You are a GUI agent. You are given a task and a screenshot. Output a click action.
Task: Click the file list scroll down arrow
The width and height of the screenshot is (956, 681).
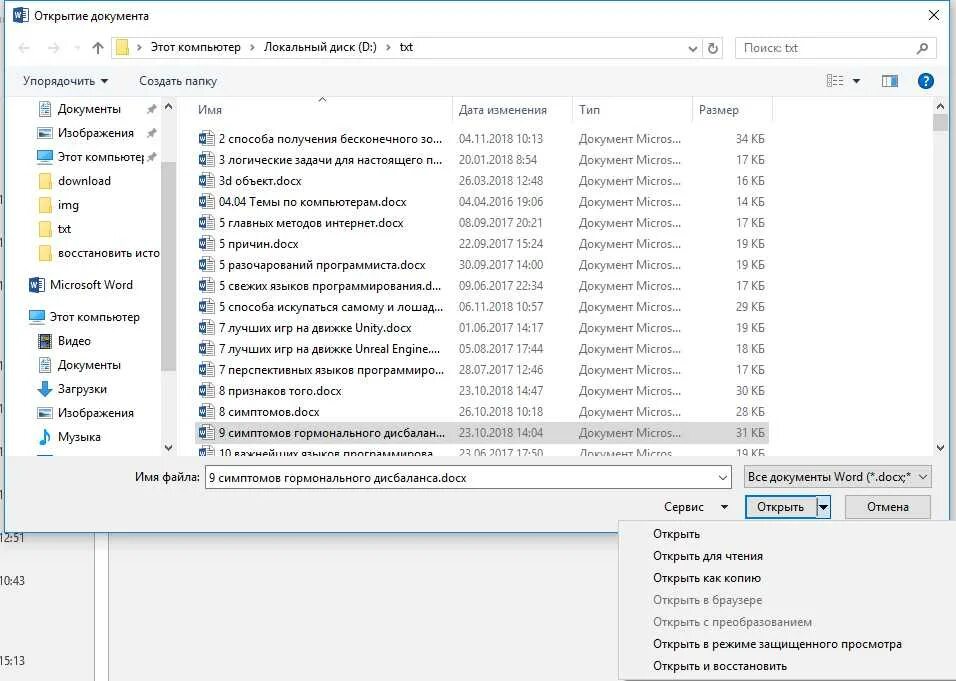point(940,448)
